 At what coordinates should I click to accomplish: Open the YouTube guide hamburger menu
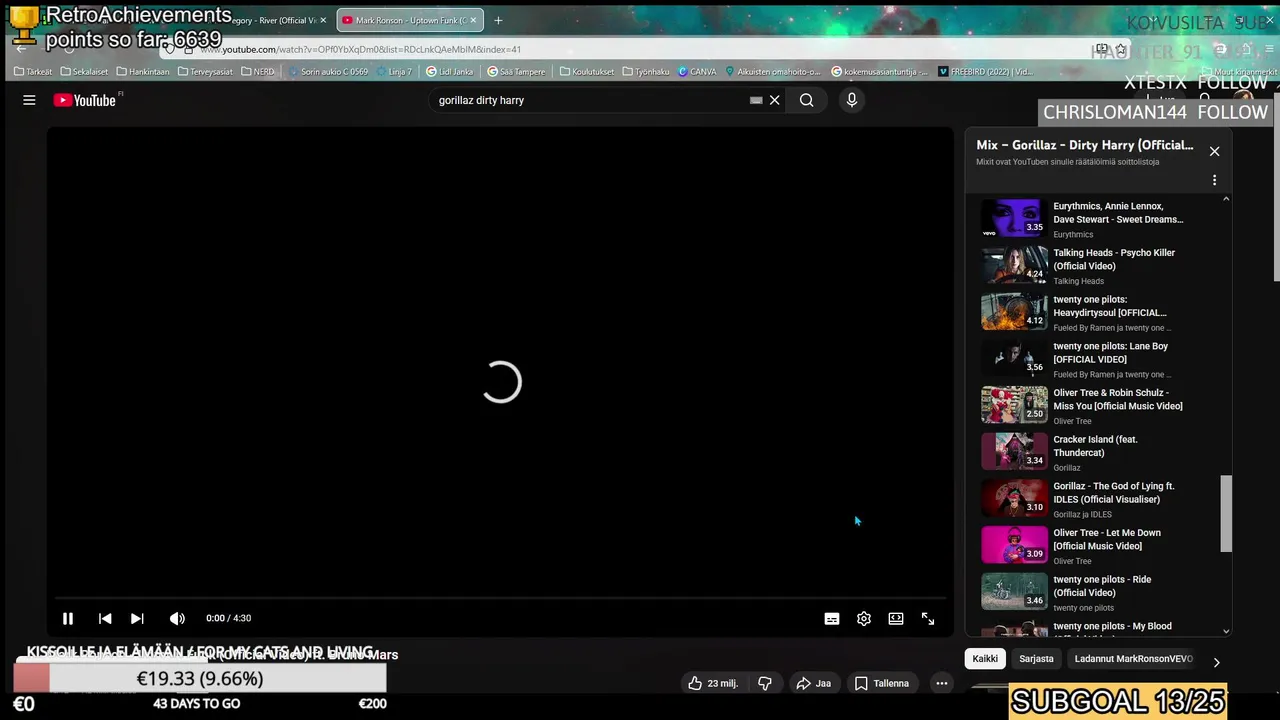coord(29,100)
